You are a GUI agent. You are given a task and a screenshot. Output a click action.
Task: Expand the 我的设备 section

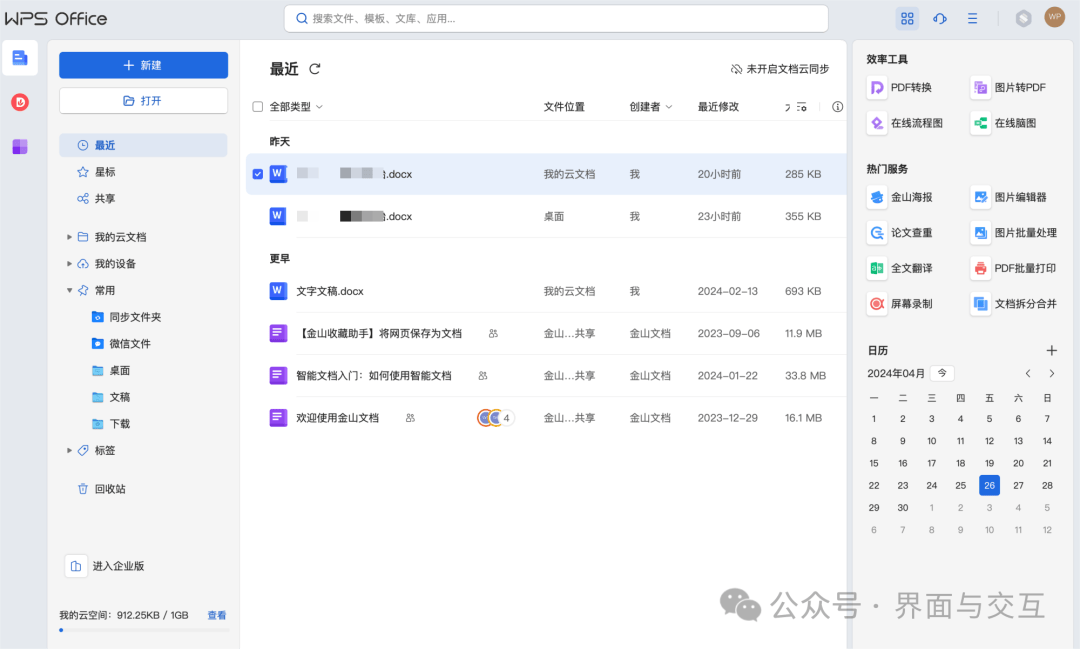pos(69,264)
